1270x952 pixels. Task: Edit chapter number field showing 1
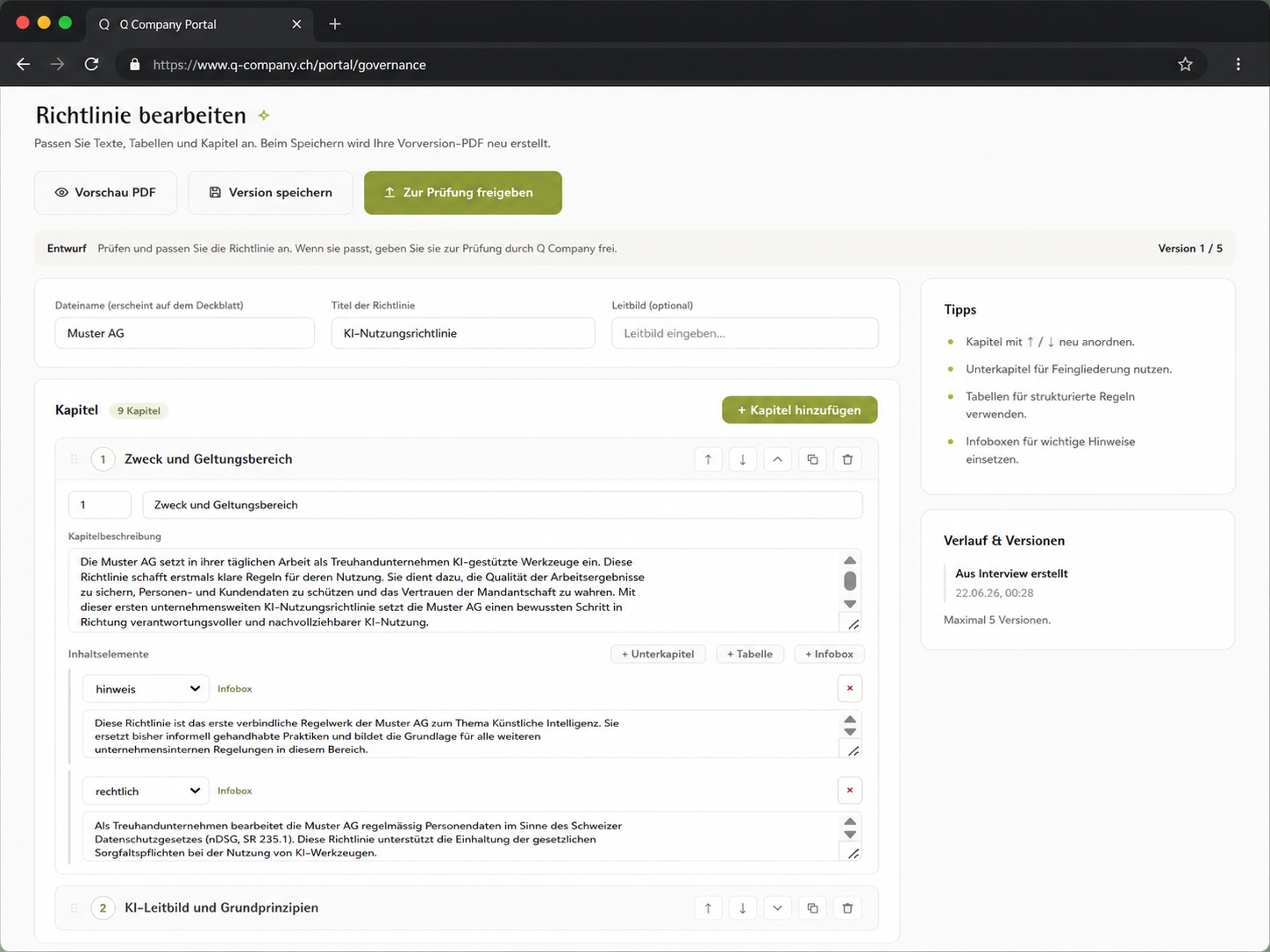(100, 505)
